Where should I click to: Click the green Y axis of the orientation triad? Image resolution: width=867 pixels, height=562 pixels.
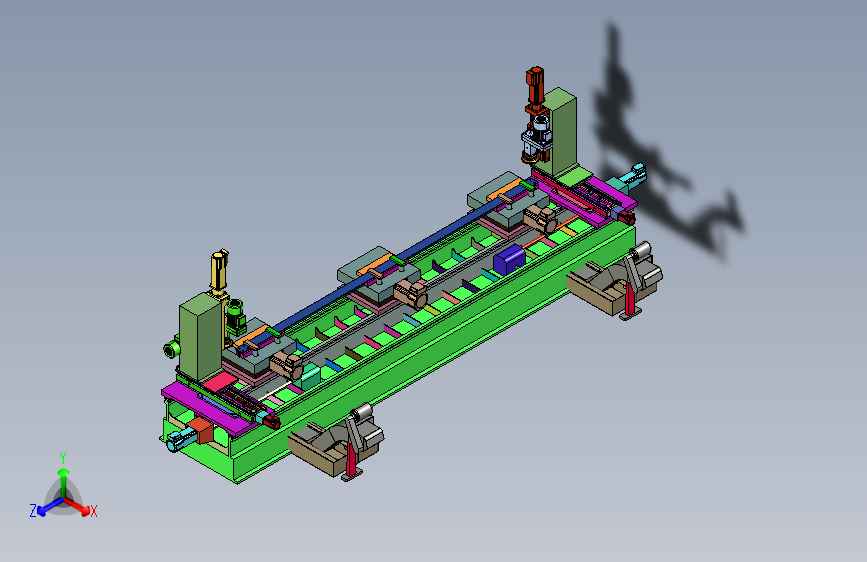point(64,481)
